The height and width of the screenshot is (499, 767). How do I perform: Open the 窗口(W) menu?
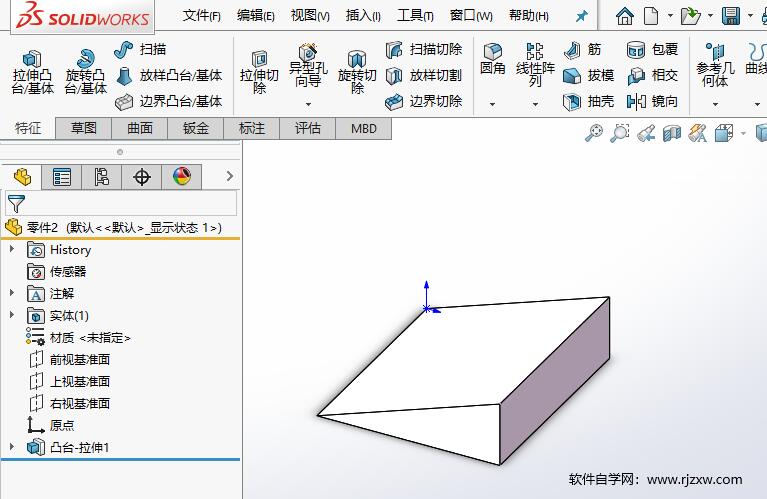(471, 16)
